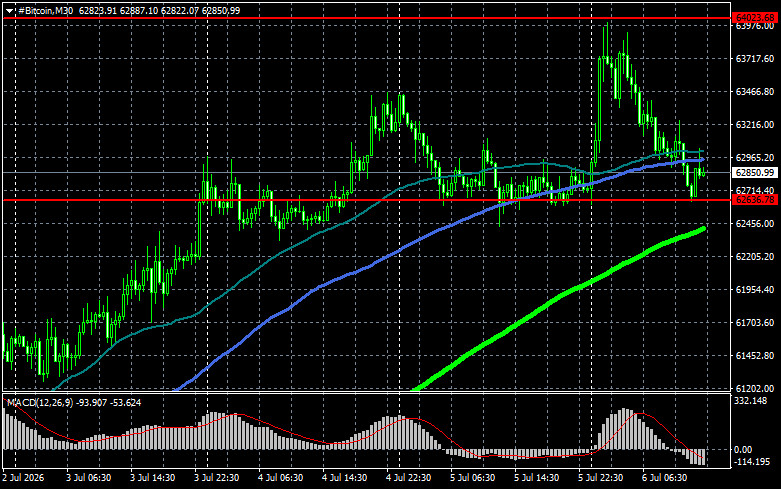This screenshot has width=781, height=489.
Task: Click price scale value 62965.20
Action: point(755,157)
